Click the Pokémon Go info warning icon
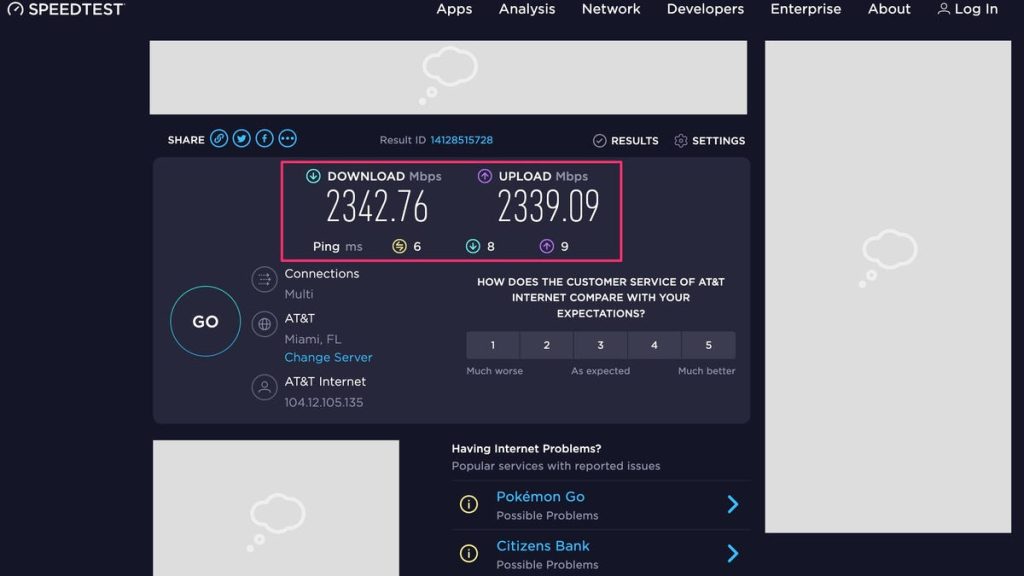The image size is (1024, 576). pyautogui.click(x=468, y=504)
